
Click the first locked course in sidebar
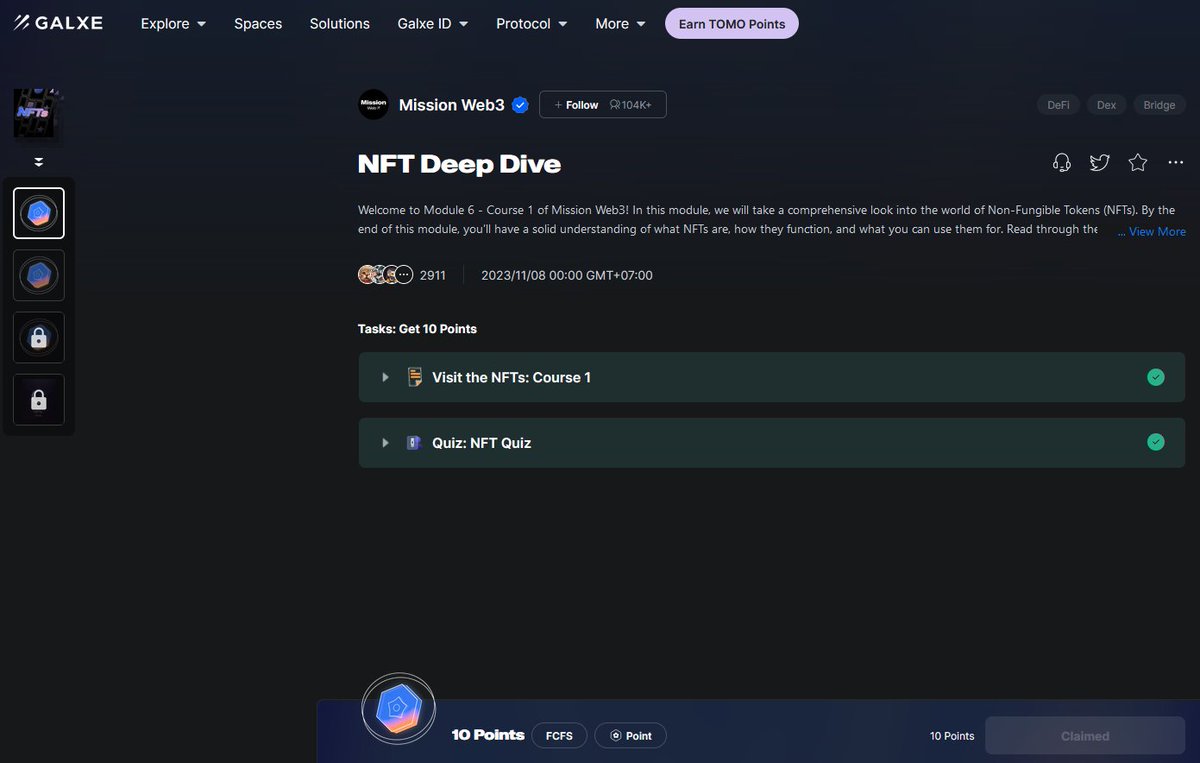[39, 338]
